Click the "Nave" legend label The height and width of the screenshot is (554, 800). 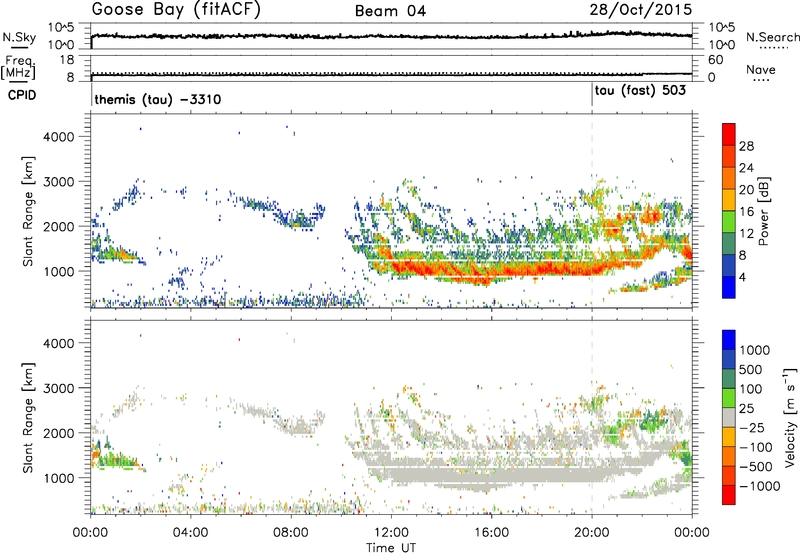point(761,69)
